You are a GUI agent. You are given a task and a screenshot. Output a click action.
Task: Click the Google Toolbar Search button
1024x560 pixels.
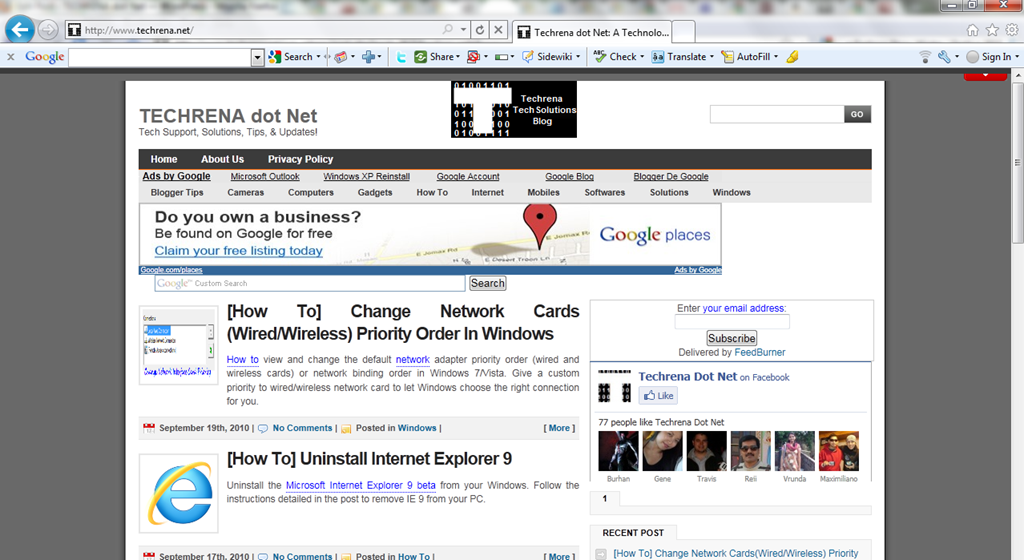coord(291,57)
